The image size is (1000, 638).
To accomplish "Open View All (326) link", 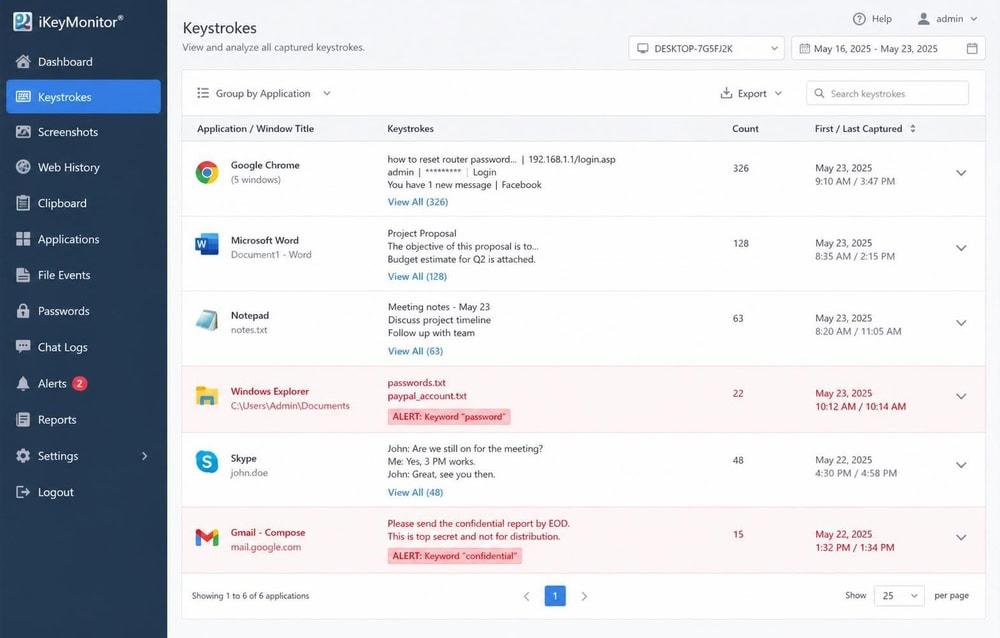I will [418, 202].
